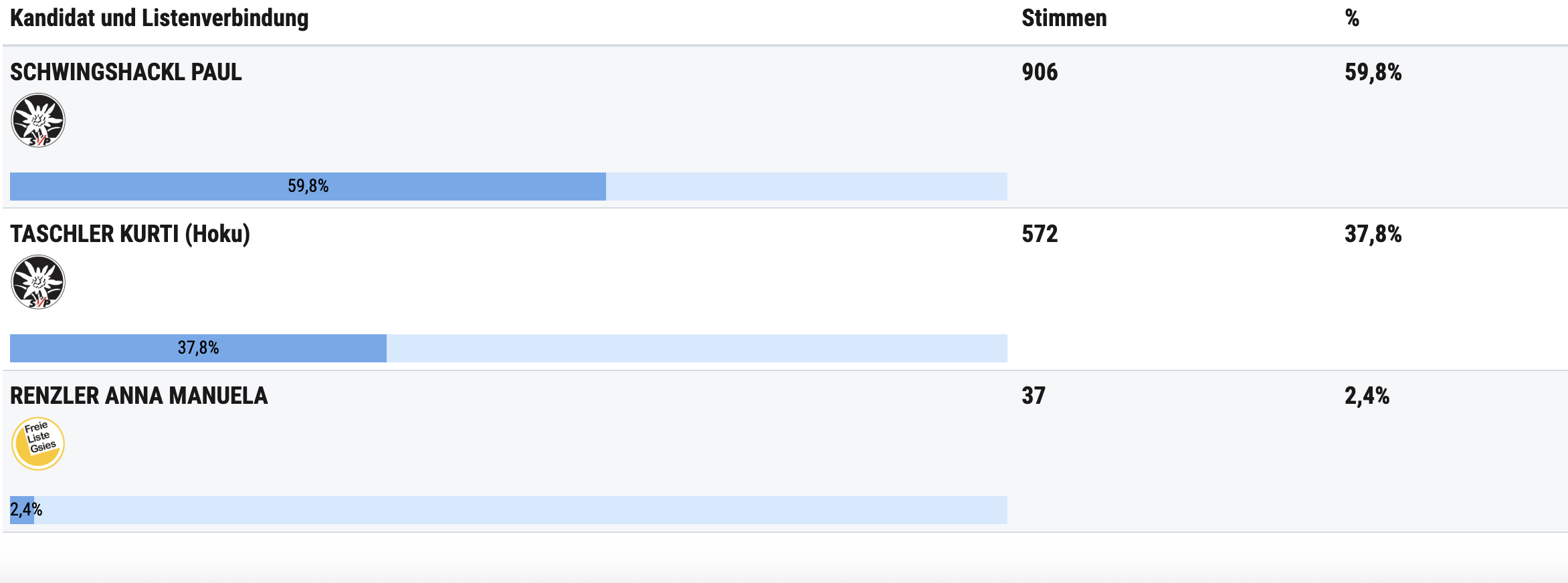Click the 906 votes value
This screenshot has height=583, width=1568.
[x=1040, y=72]
